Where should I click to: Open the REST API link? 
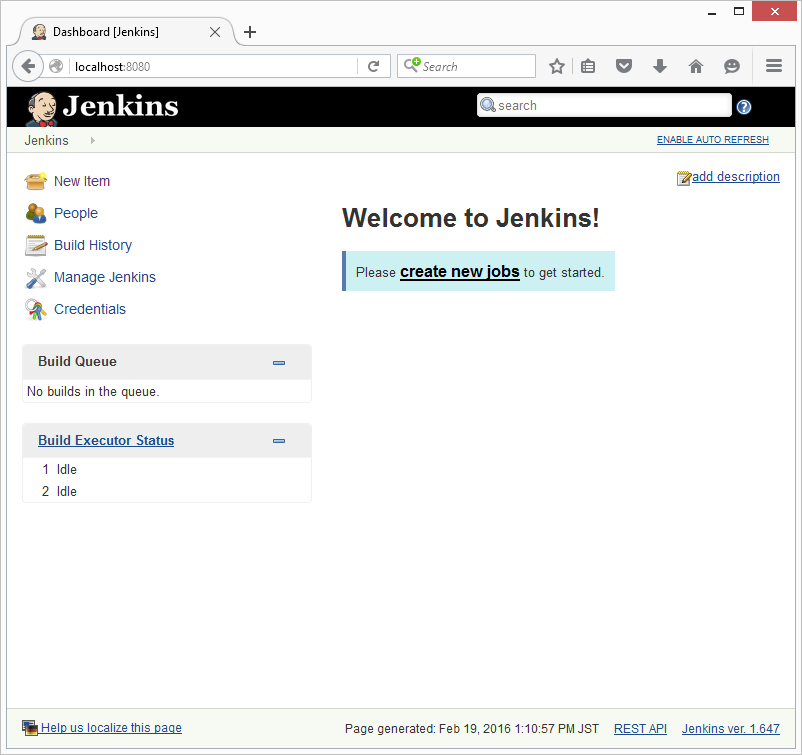(640, 728)
